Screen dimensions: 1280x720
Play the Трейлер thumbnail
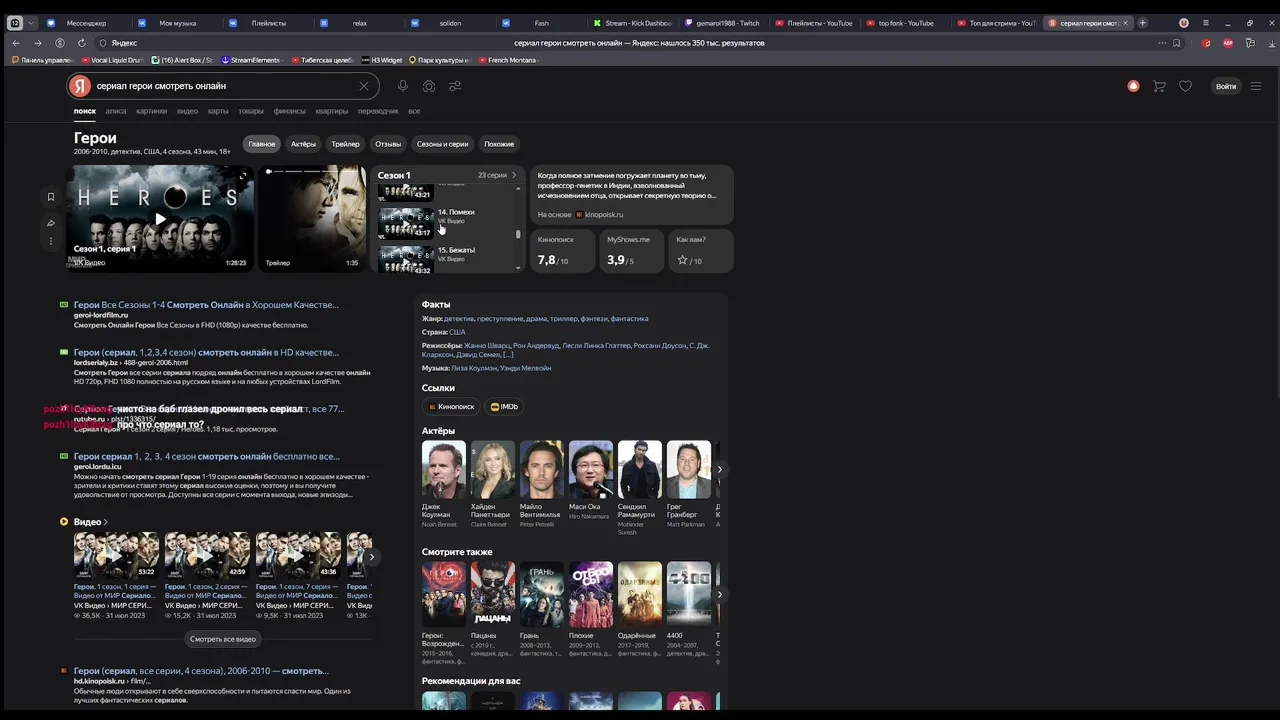point(312,218)
